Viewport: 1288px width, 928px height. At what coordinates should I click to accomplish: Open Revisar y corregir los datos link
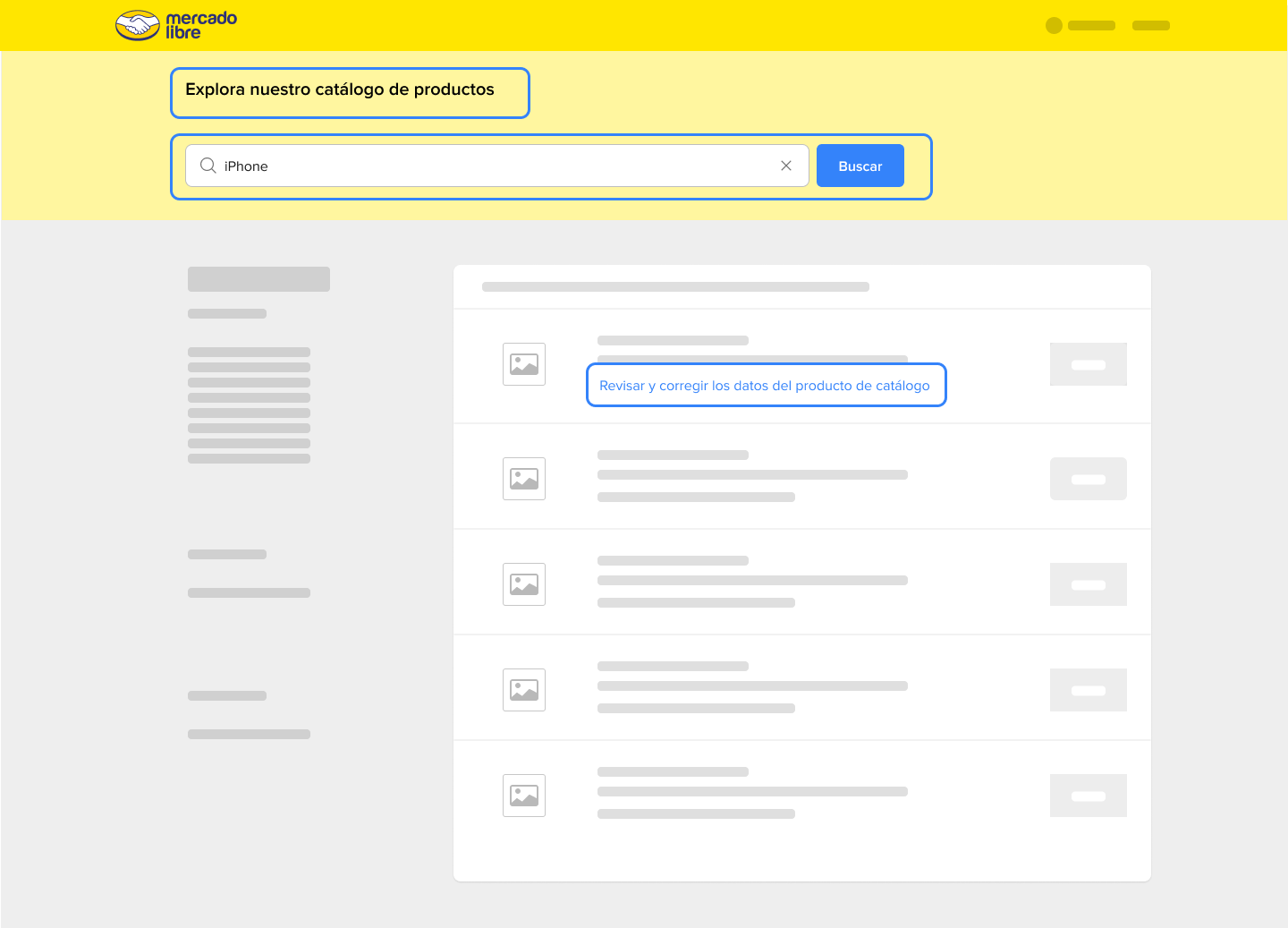tap(765, 386)
